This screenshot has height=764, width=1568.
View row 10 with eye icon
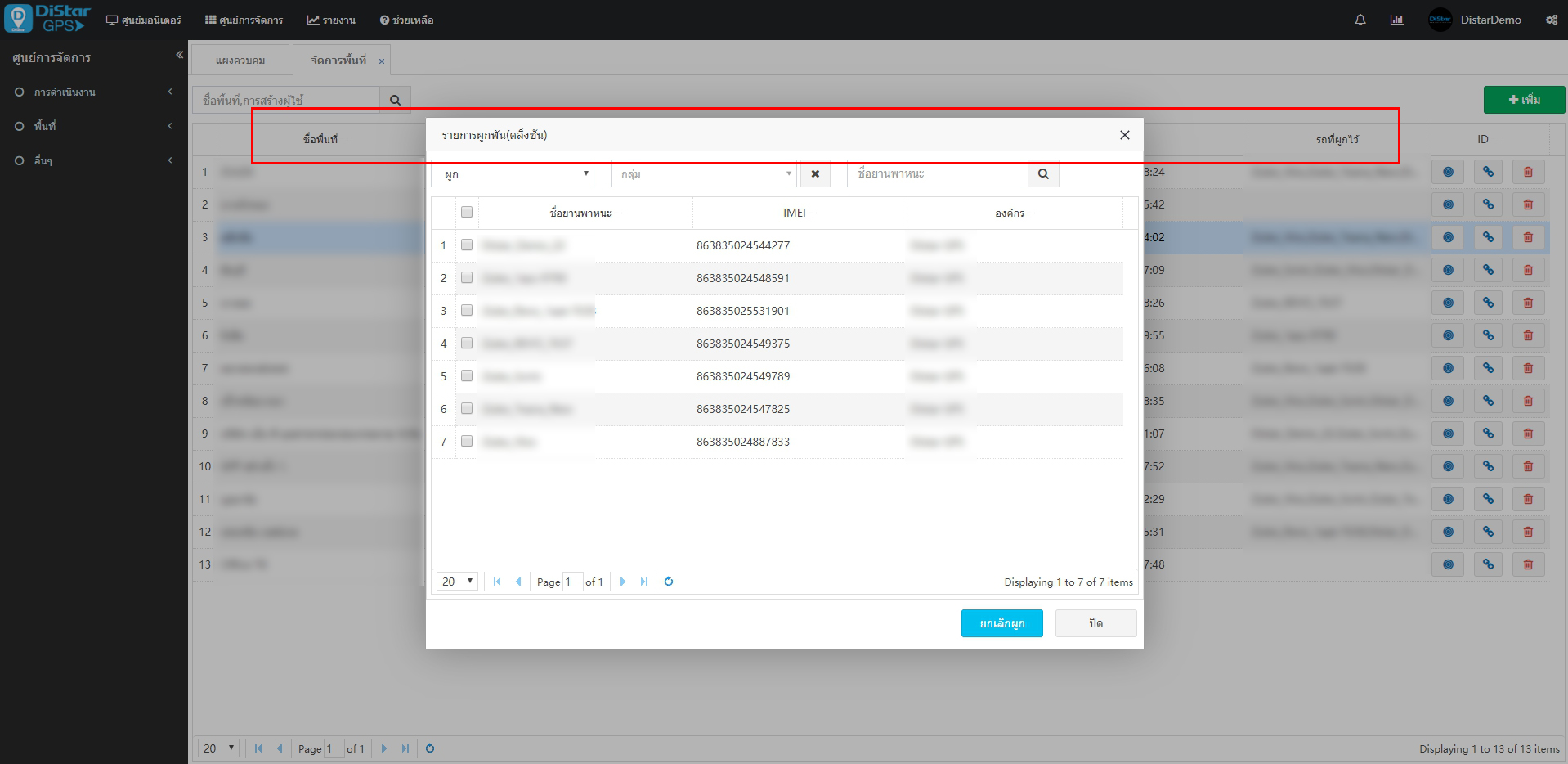pyautogui.click(x=1448, y=466)
